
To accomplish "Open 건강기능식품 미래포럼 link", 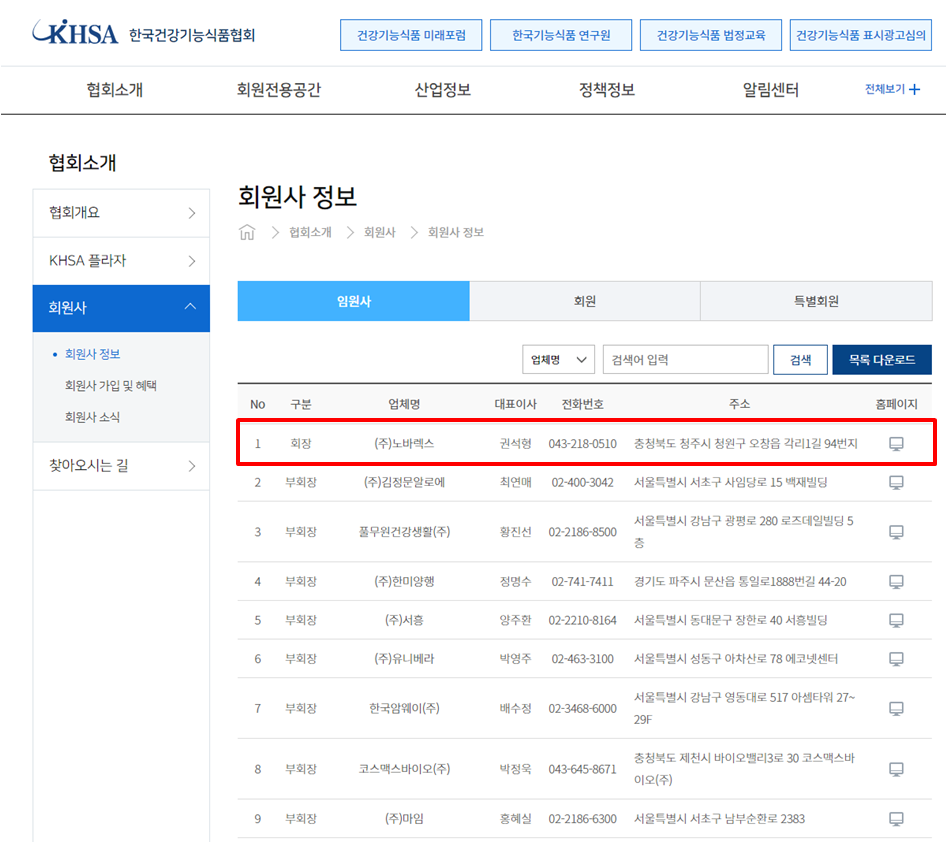I will click(411, 35).
